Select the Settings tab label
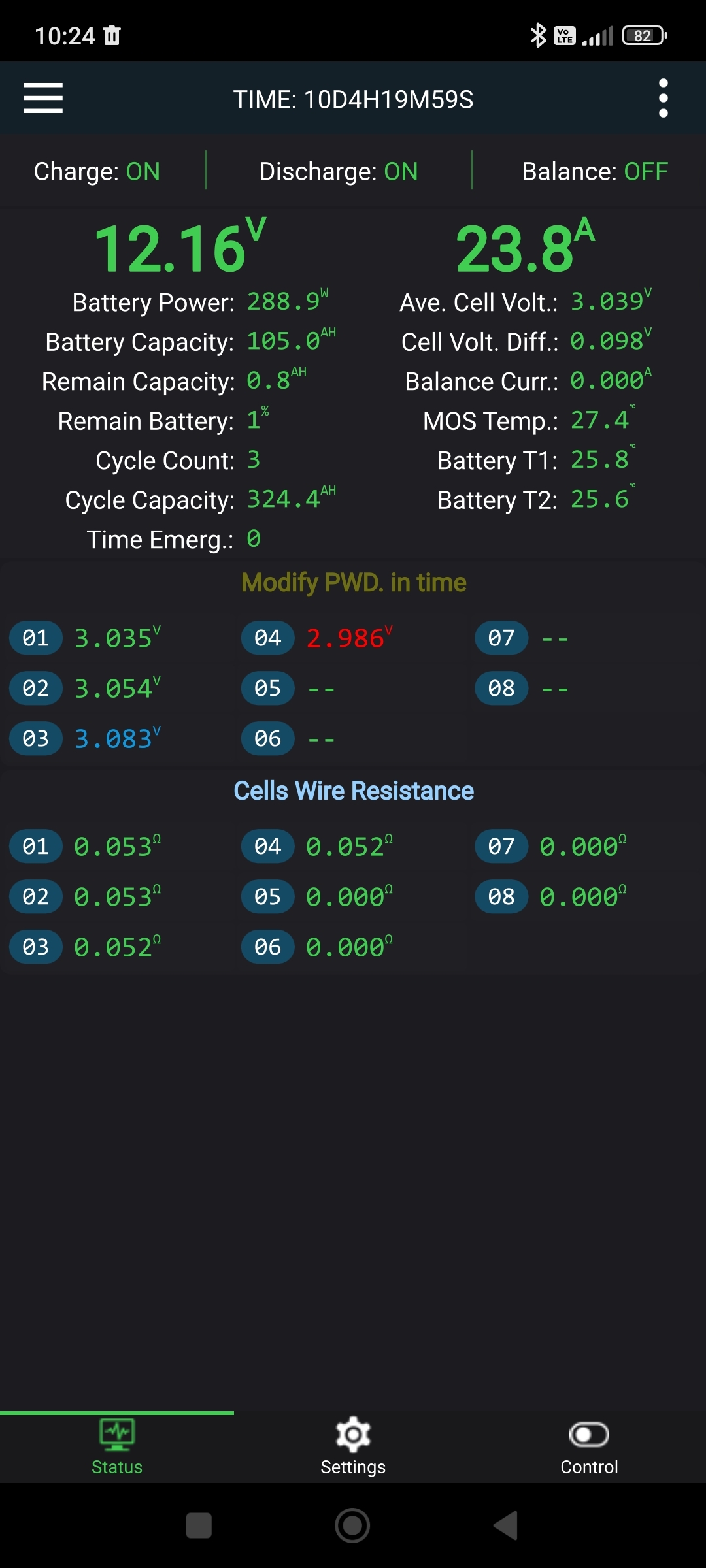Screen dimensions: 706x1568 (x=353, y=1467)
